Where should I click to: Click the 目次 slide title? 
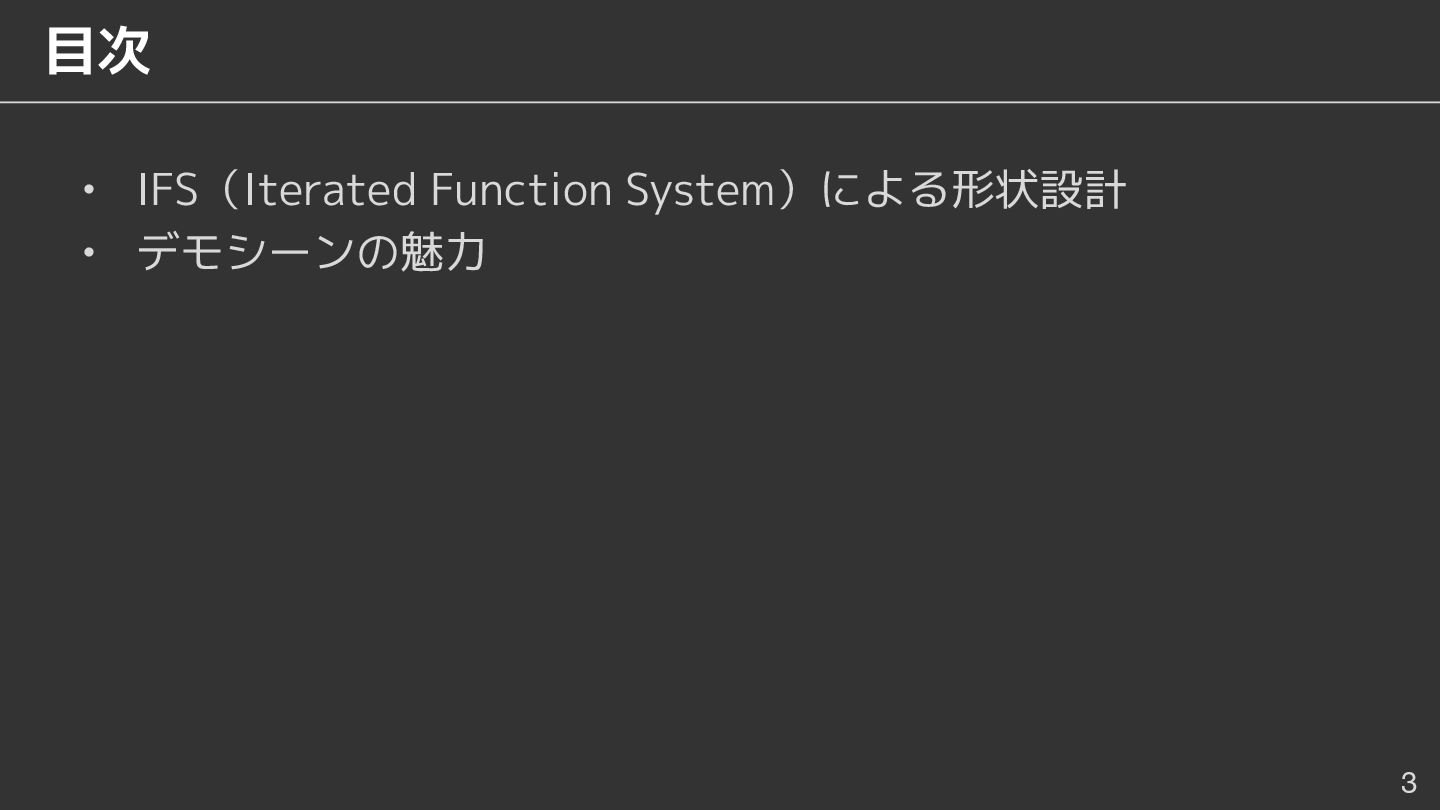click(97, 51)
